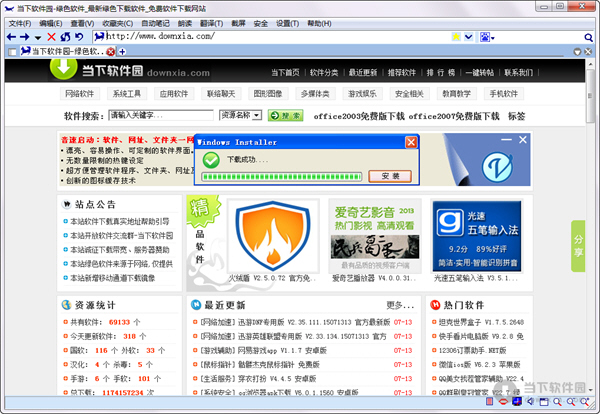
Task: Open the tab list dropdown triangle icon
Action: pos(577,52)
